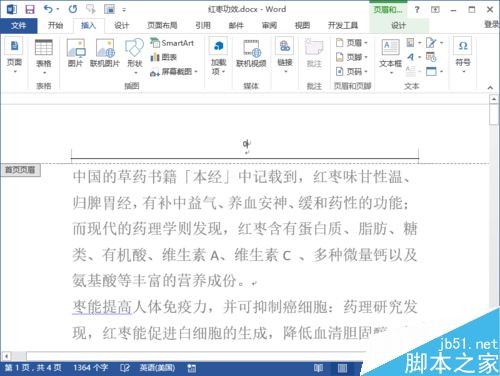500x376 pixels.
Task: Open the 屏幕截图 (Screenshot) dropdown
Action: pyautogui.click(x=174, y=71)
